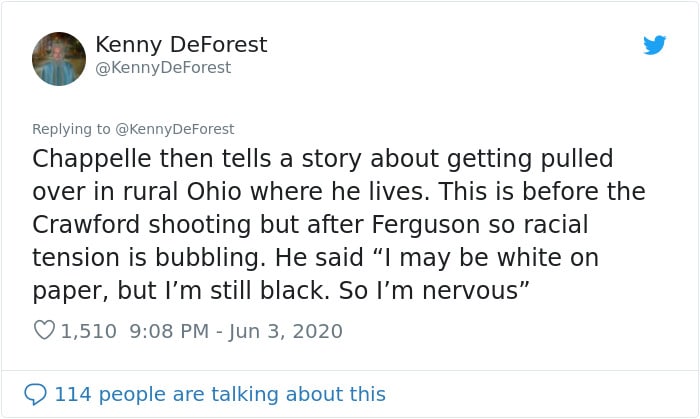
Task: Open the Kenny DeForest display name
Action: tap(181, 45)
